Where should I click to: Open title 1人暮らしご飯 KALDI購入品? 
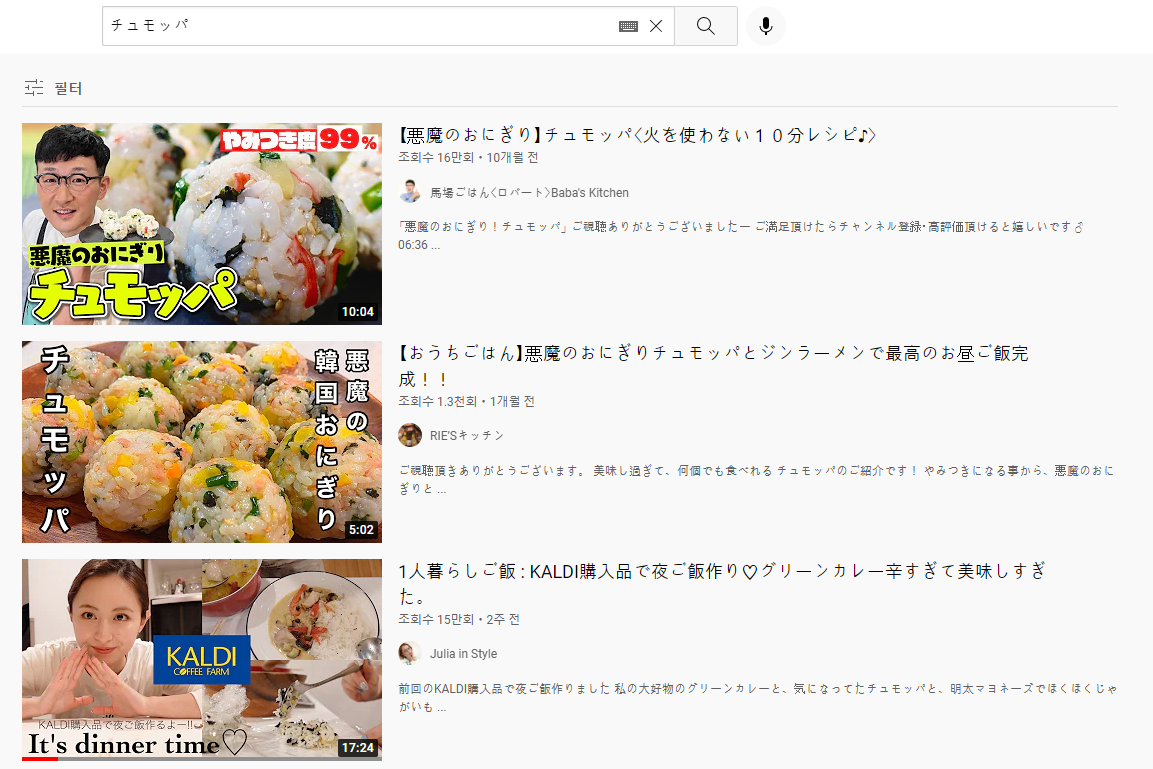click(720, 571)
